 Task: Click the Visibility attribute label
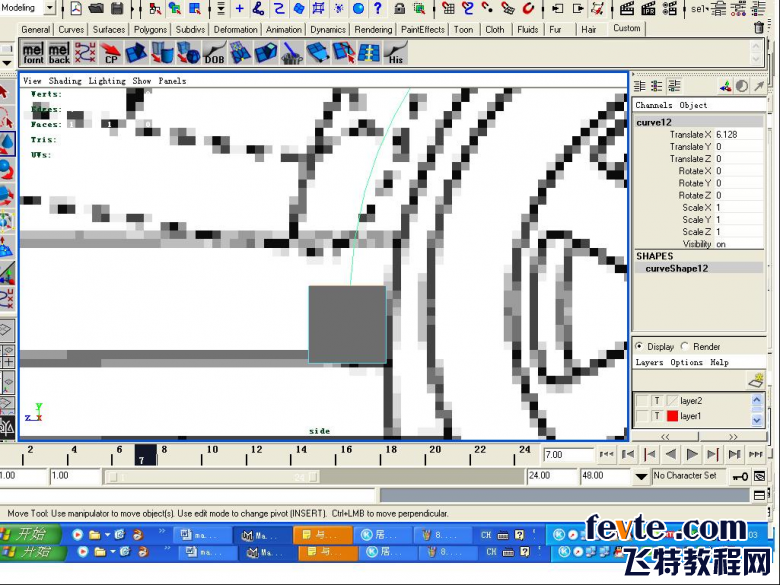(x=696, y=244)
